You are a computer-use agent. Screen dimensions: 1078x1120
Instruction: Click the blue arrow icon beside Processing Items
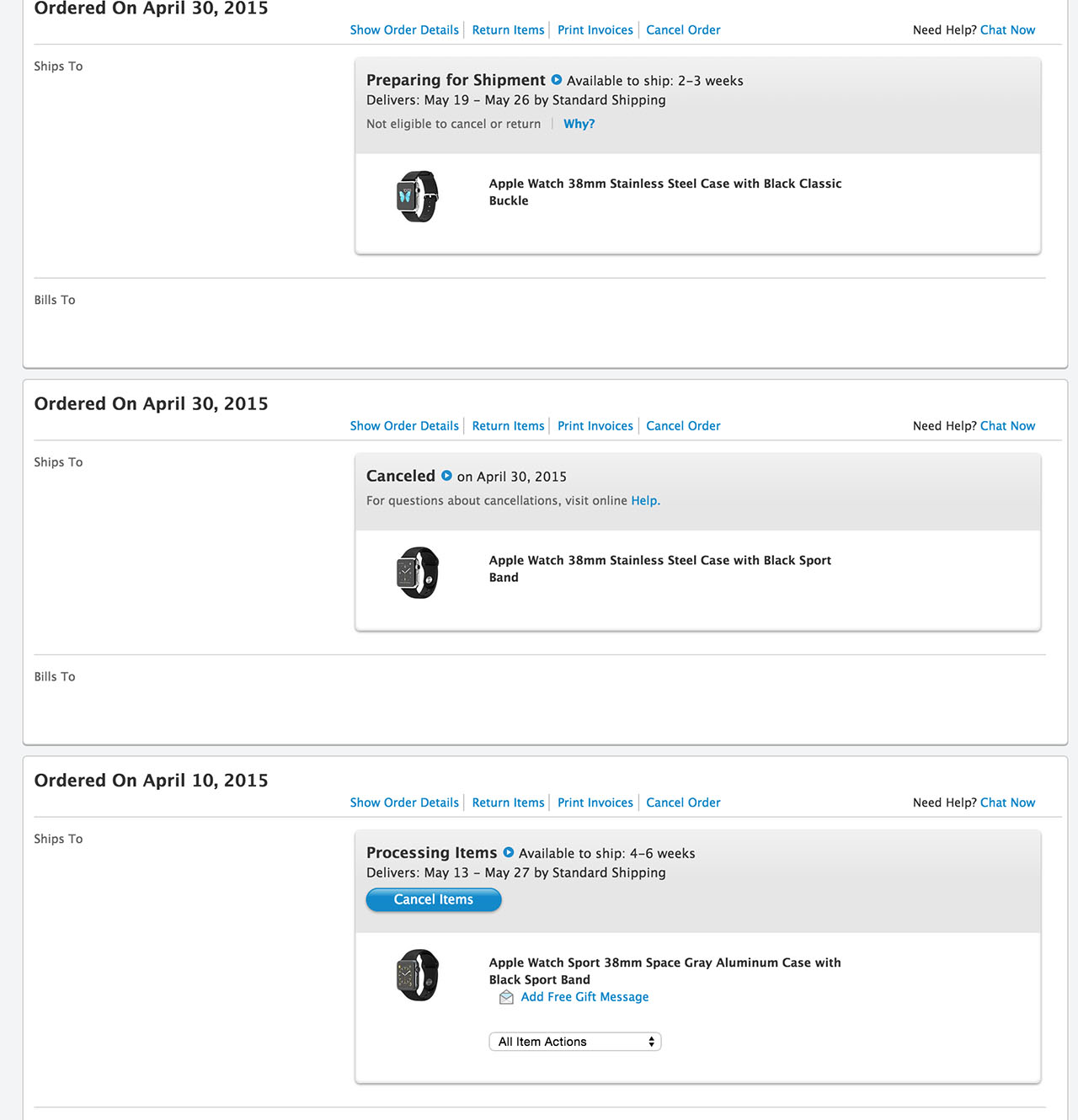coord(509,852)
